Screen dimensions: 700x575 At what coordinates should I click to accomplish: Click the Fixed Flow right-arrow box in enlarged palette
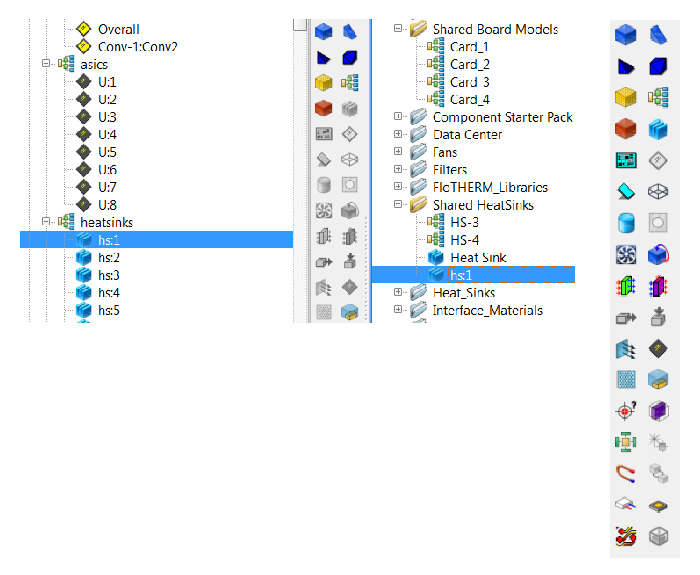click(625, 318)
